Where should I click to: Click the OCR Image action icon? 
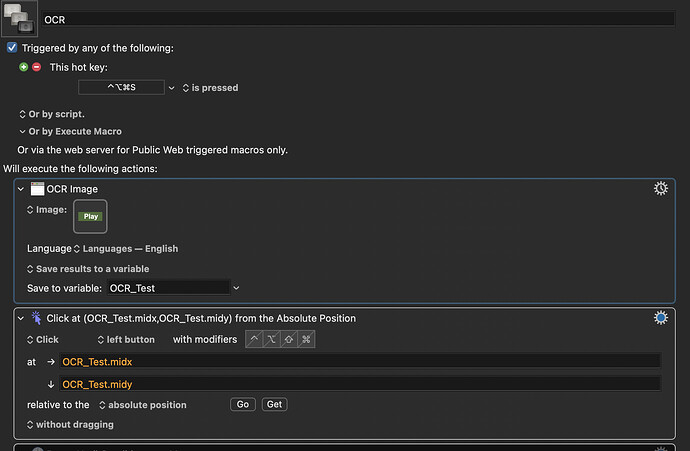click(x=37, y=189)
